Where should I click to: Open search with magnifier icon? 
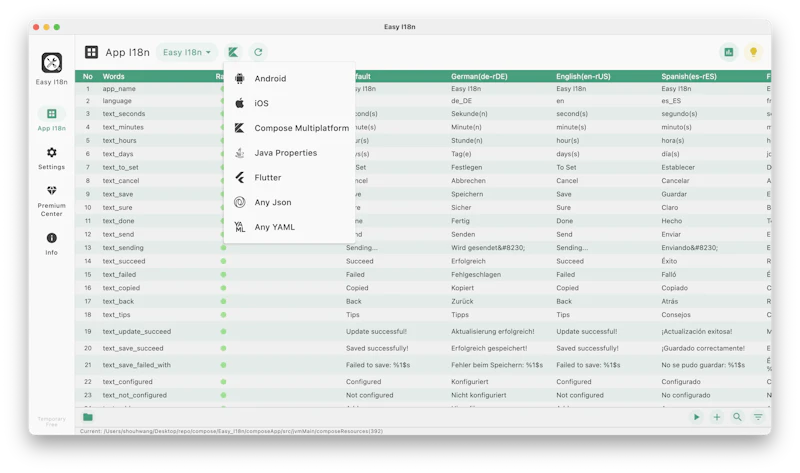(737, 417)
